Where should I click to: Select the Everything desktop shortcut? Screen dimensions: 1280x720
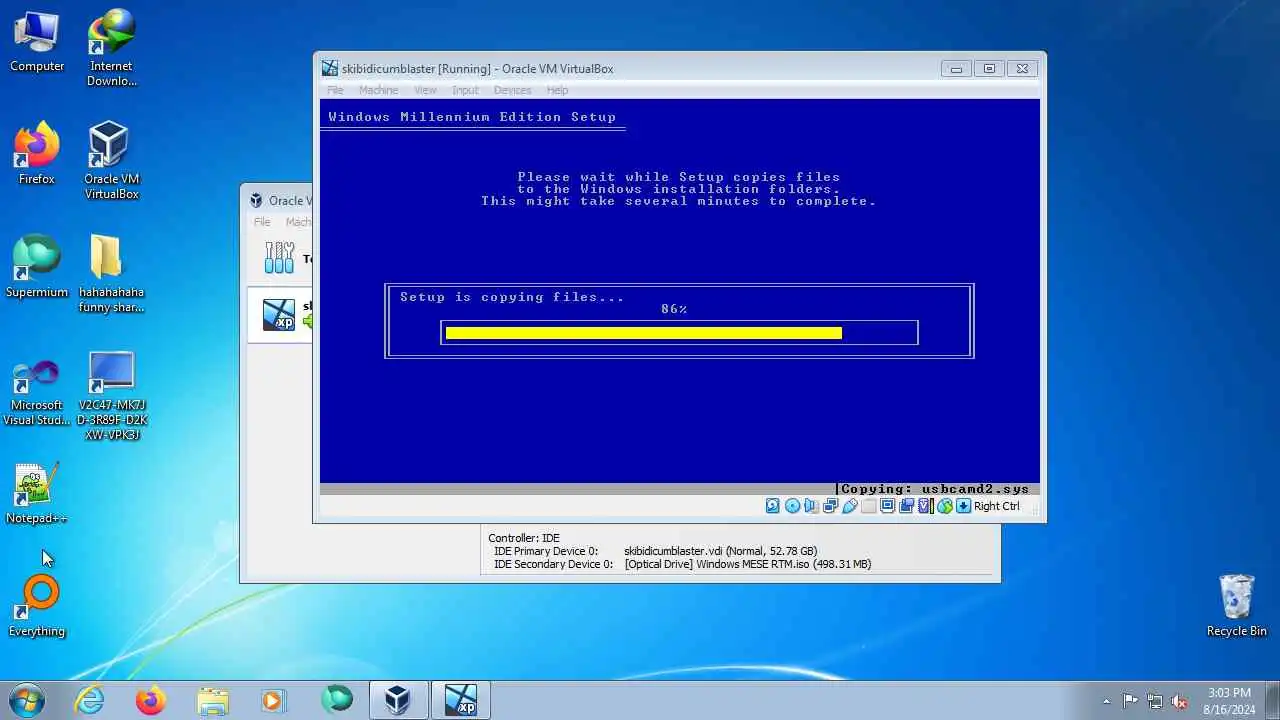37,606
